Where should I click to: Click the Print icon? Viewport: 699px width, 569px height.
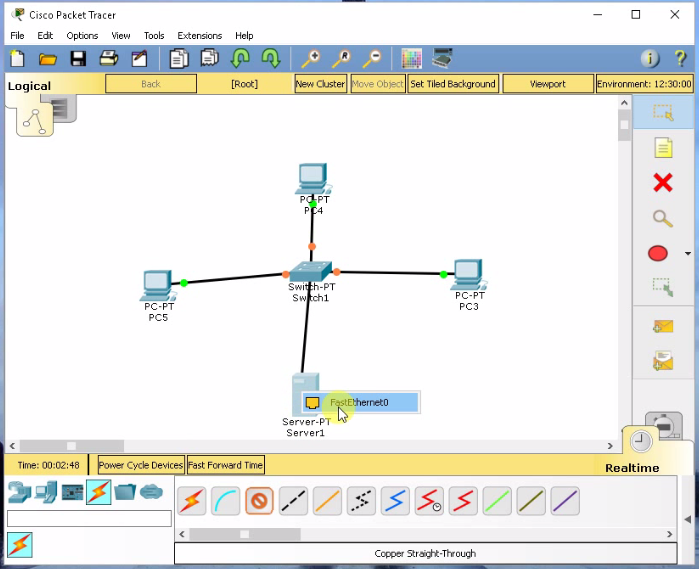109,58
